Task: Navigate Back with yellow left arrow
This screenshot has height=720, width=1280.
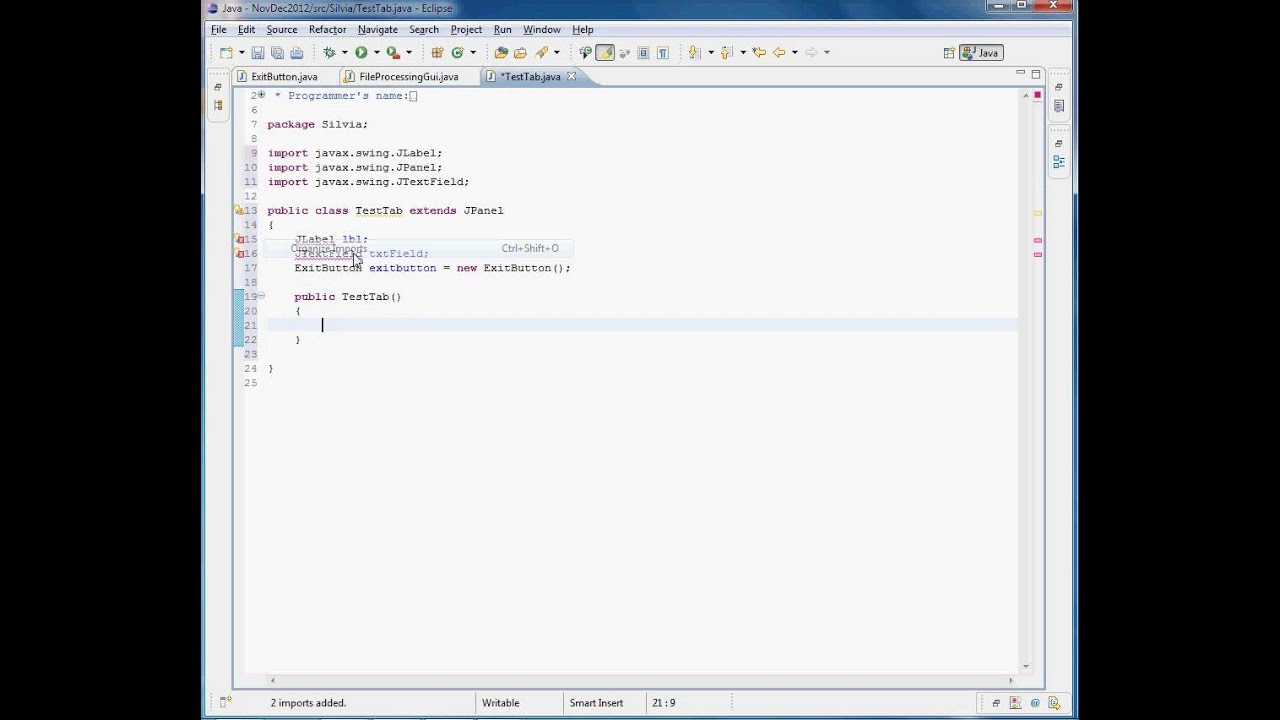Action: tap(779, 52)
